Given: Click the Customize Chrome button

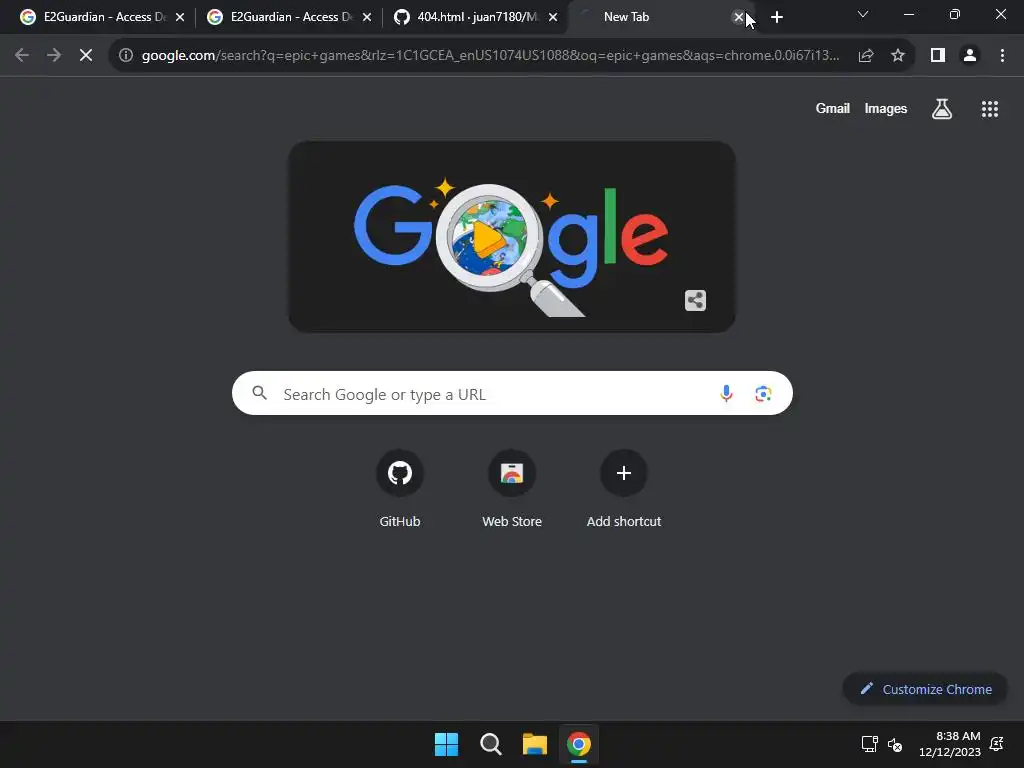Looking at the screenshot, I should tap(925, 689).
